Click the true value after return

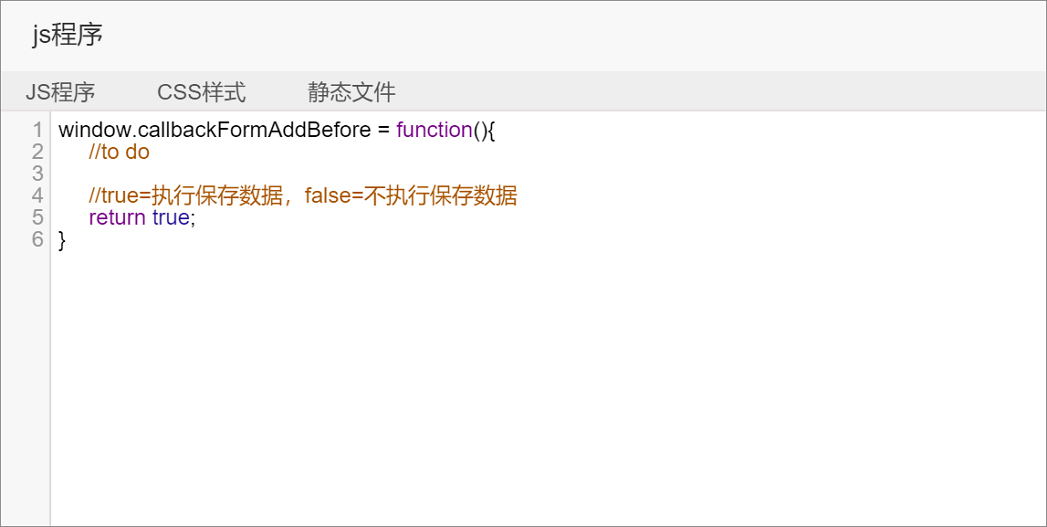pos(171,217)
